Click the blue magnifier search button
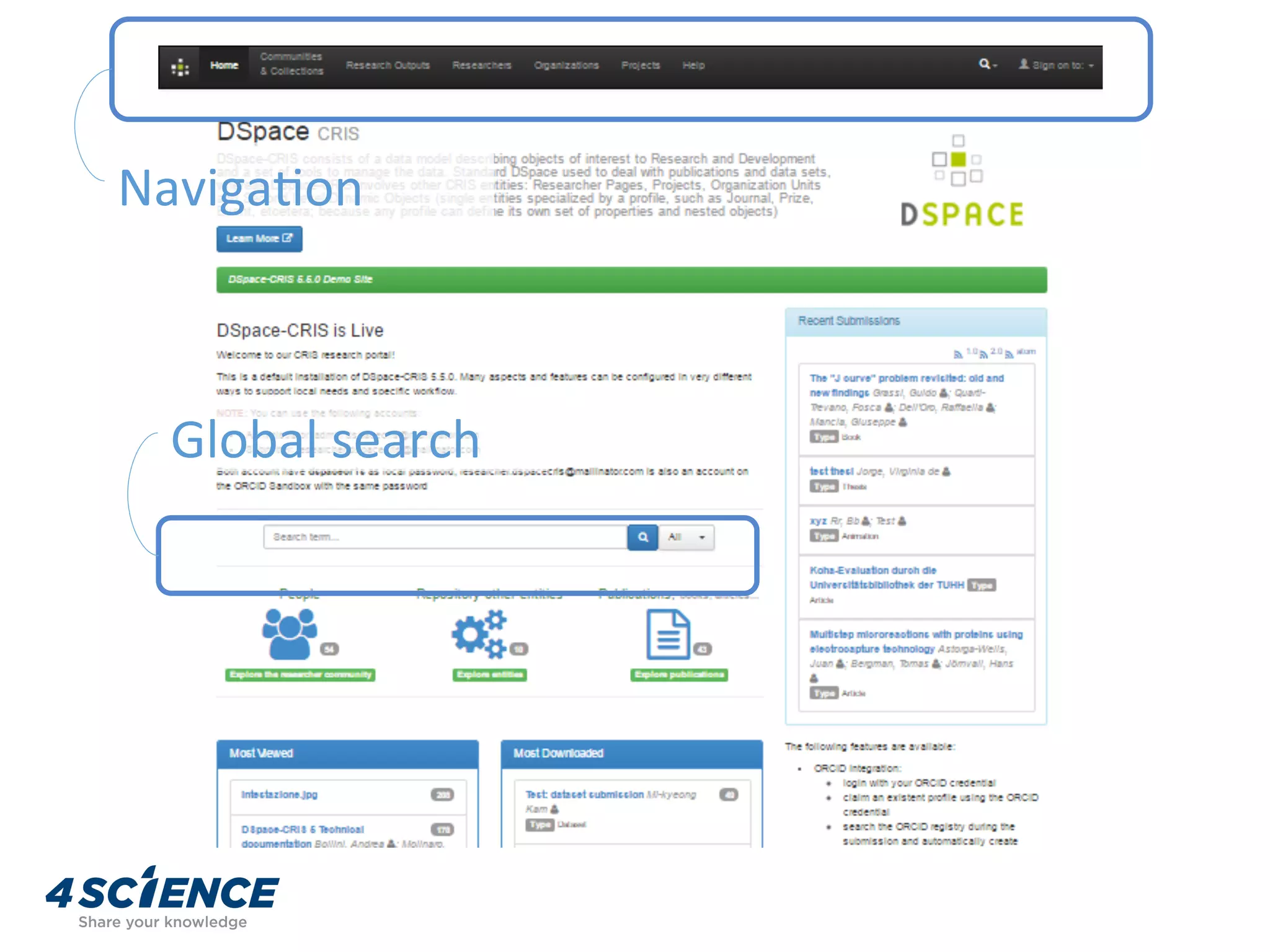Screen dimensions: 1270x952 [x=643, y=537]
